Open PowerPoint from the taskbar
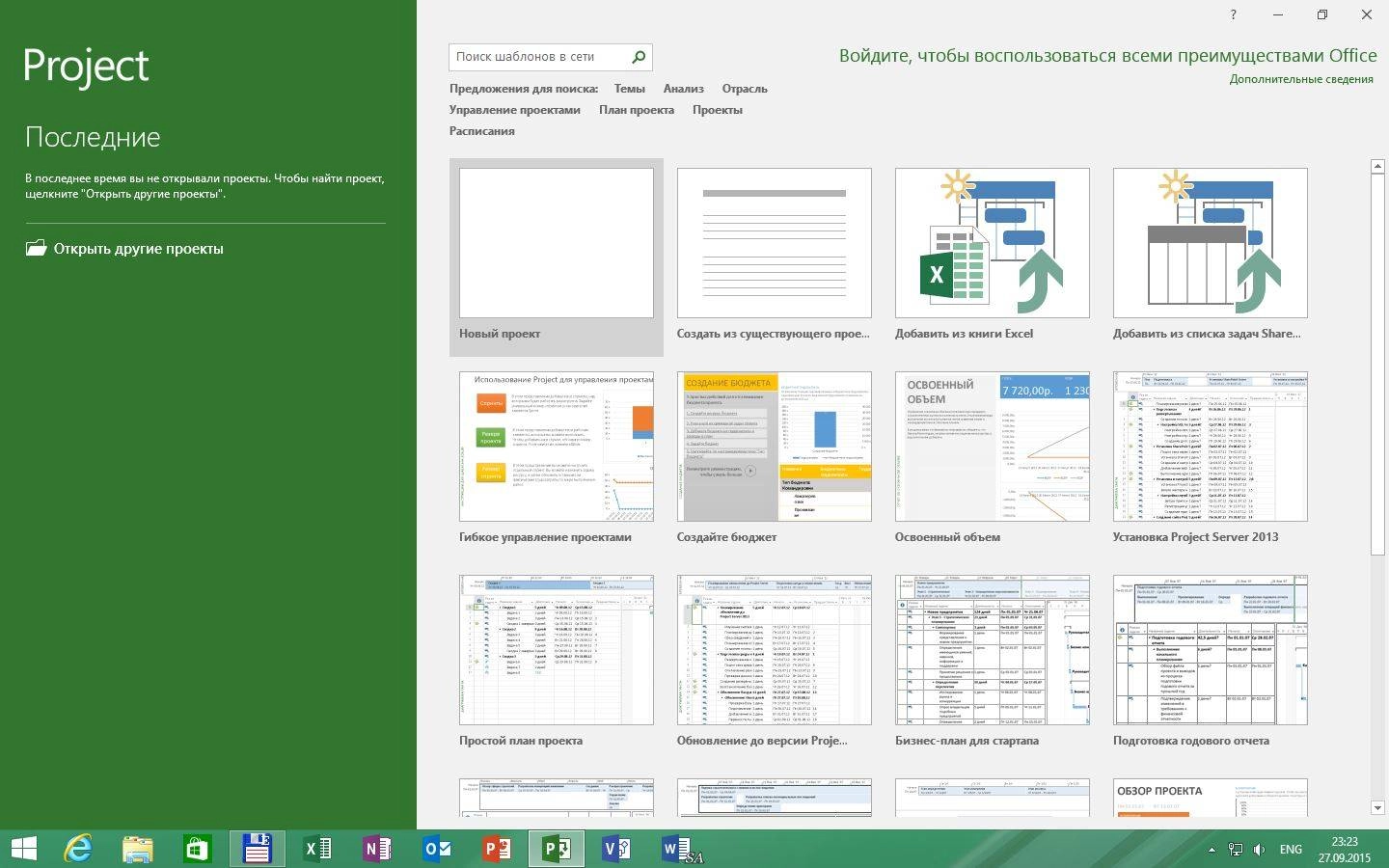This screenshot has height=868, width=1389. tap(497, 849)
